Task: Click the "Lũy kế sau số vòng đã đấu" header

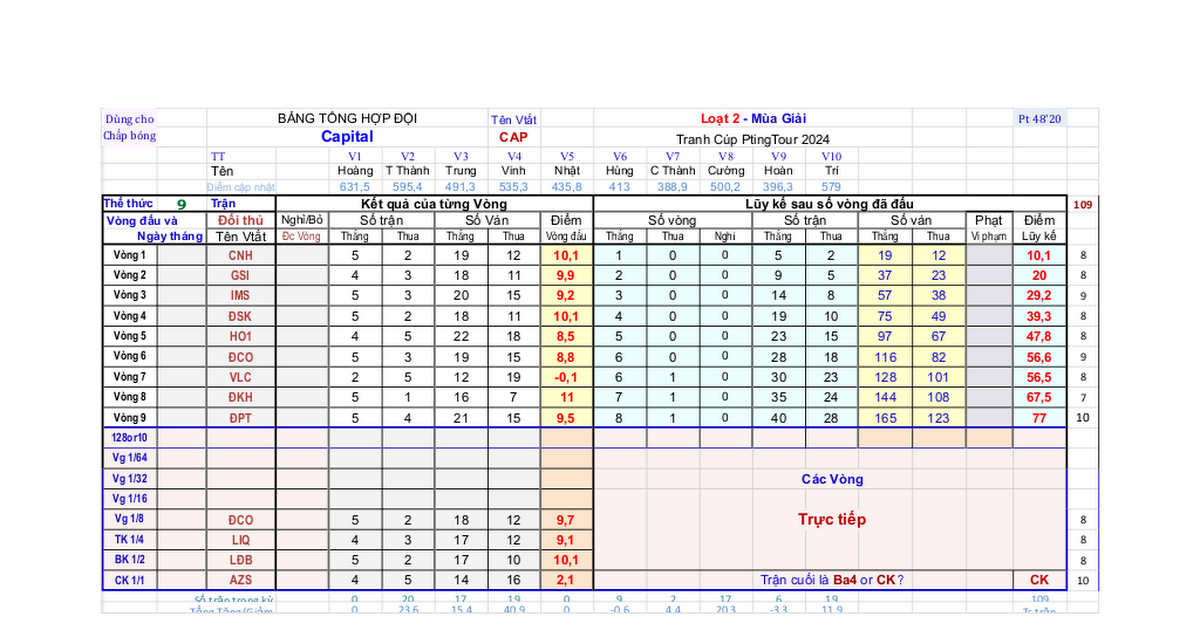Action: pyautogui.click(x=831, y=203)
